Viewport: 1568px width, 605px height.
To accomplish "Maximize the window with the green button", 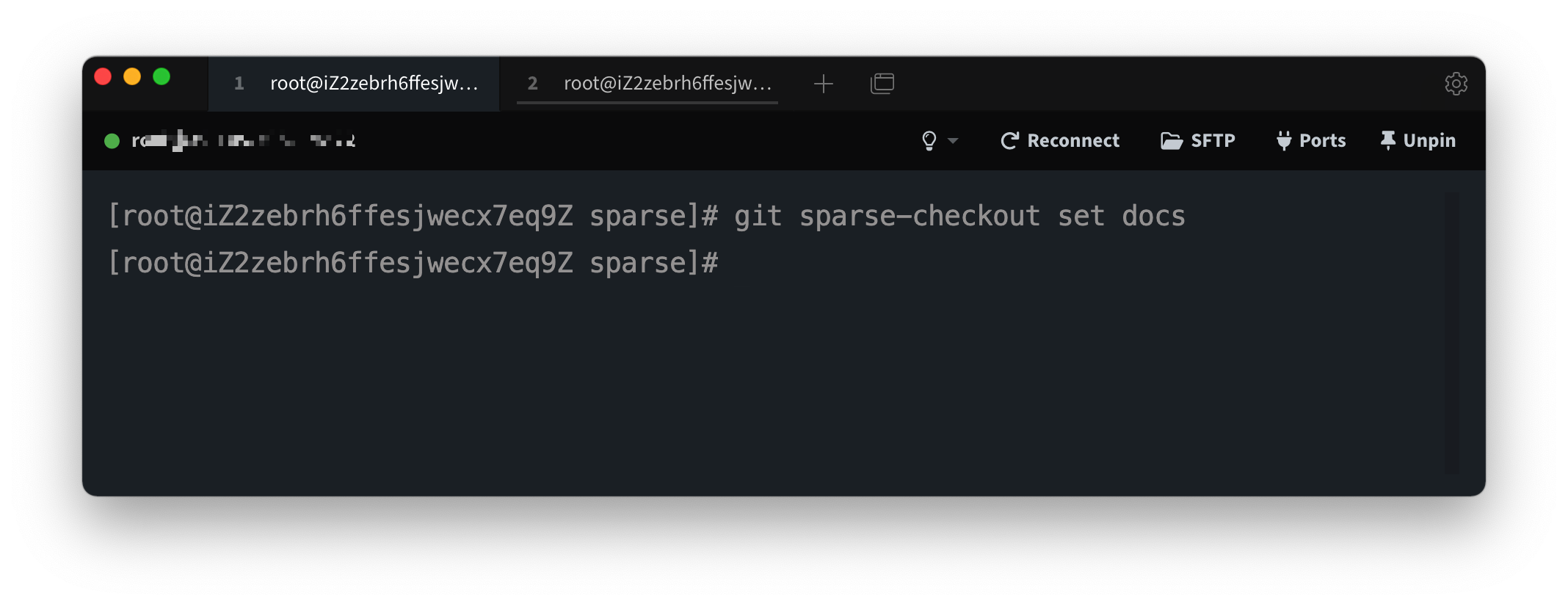I will click(x=161, y=76).
